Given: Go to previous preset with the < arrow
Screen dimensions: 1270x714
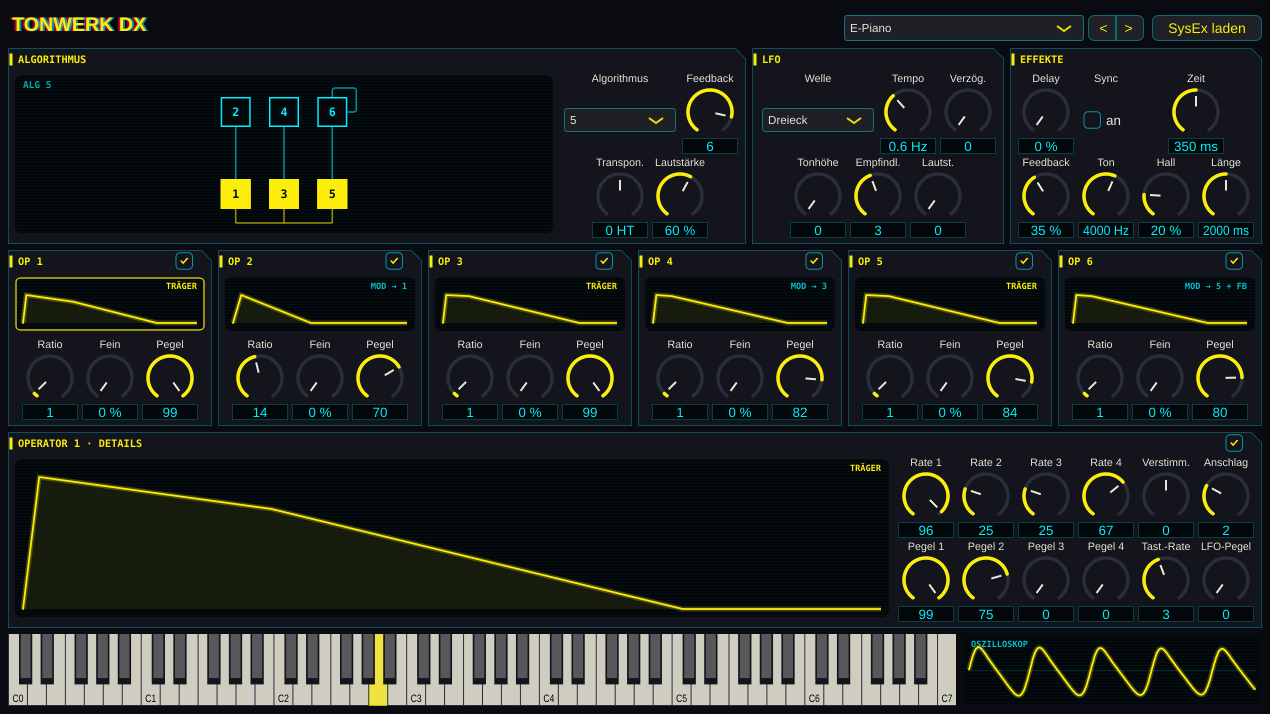Looking at the screenshot, I should tap(1102, 28).
